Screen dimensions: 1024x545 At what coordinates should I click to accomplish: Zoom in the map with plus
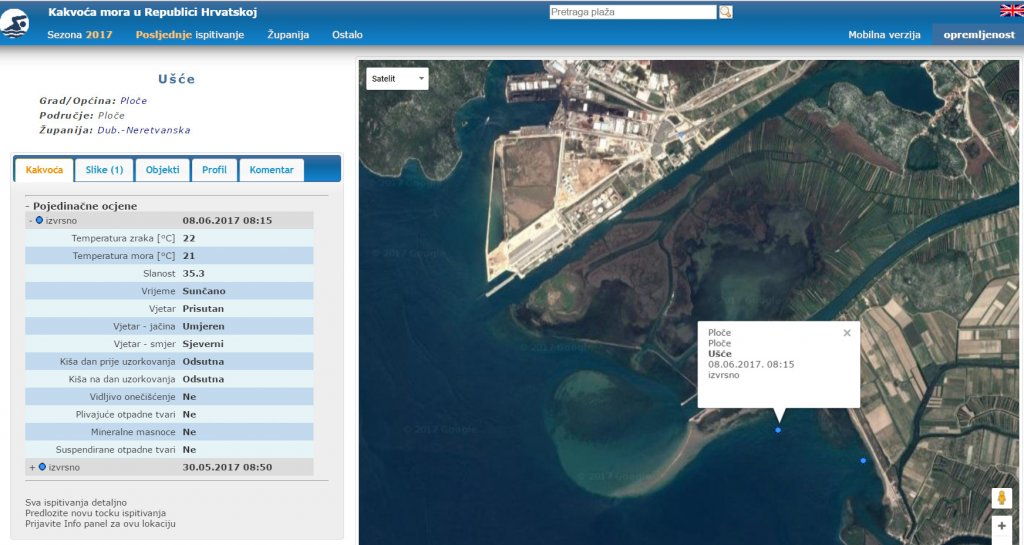coord(1002,526)
